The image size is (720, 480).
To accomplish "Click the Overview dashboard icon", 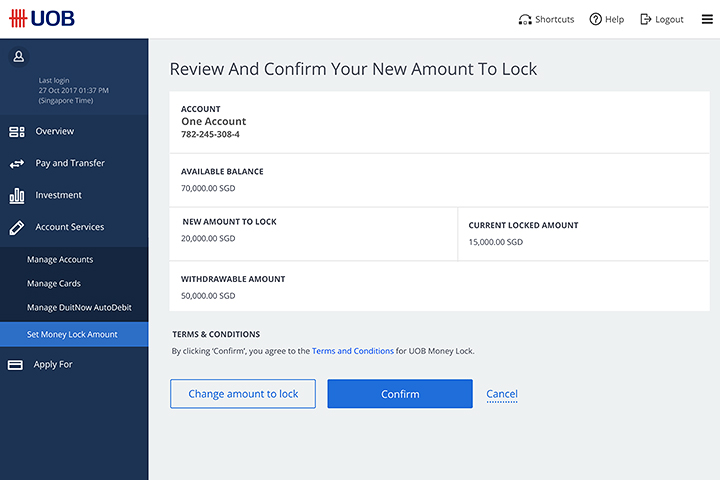I will (17, 132).
